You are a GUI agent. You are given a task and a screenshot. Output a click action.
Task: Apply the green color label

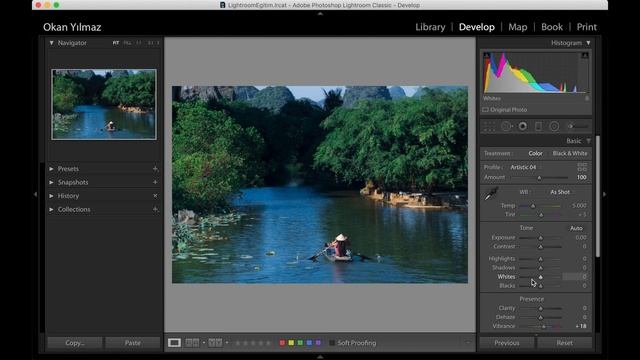coord(300,343)
